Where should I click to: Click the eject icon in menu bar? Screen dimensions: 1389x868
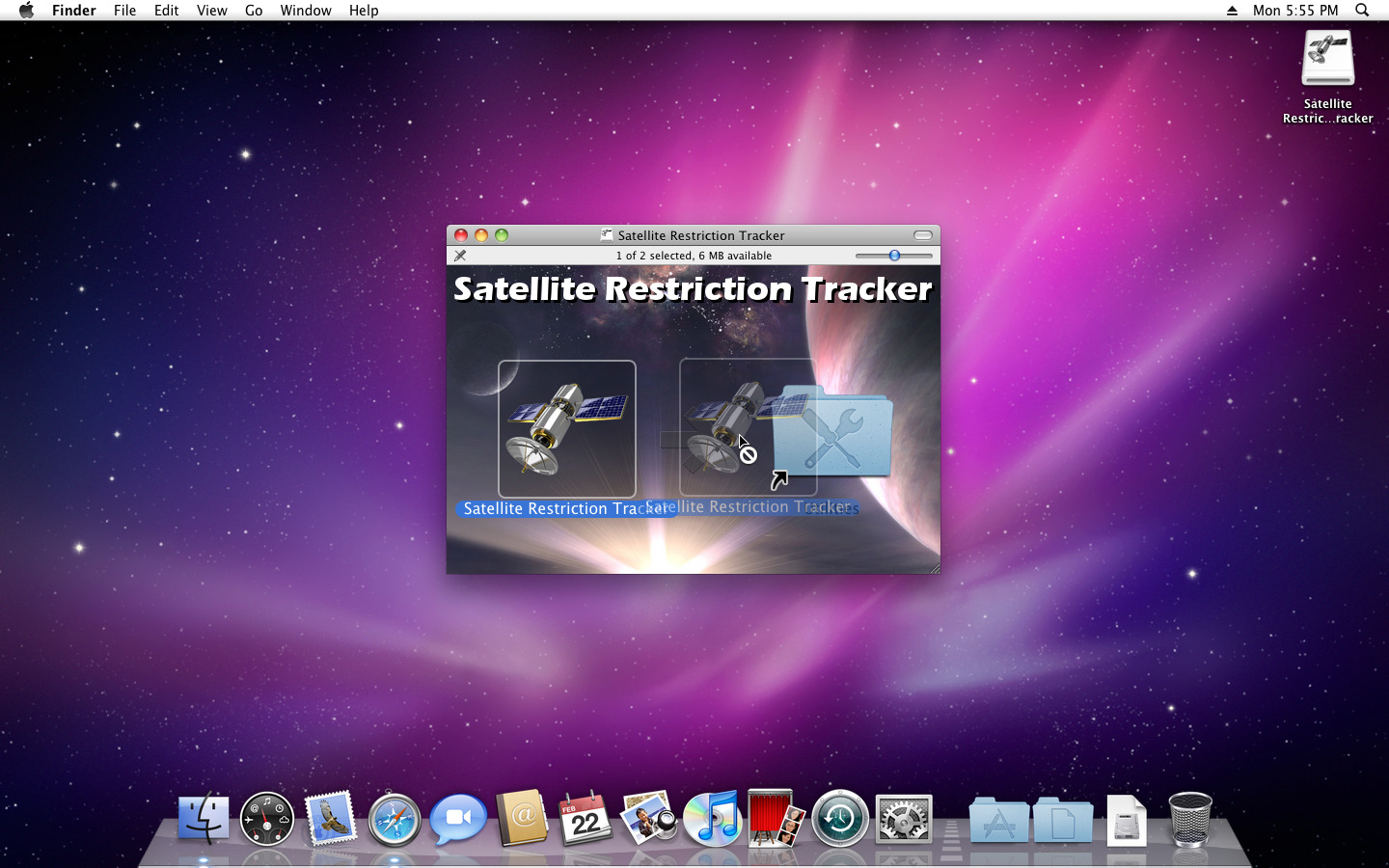1232,11
